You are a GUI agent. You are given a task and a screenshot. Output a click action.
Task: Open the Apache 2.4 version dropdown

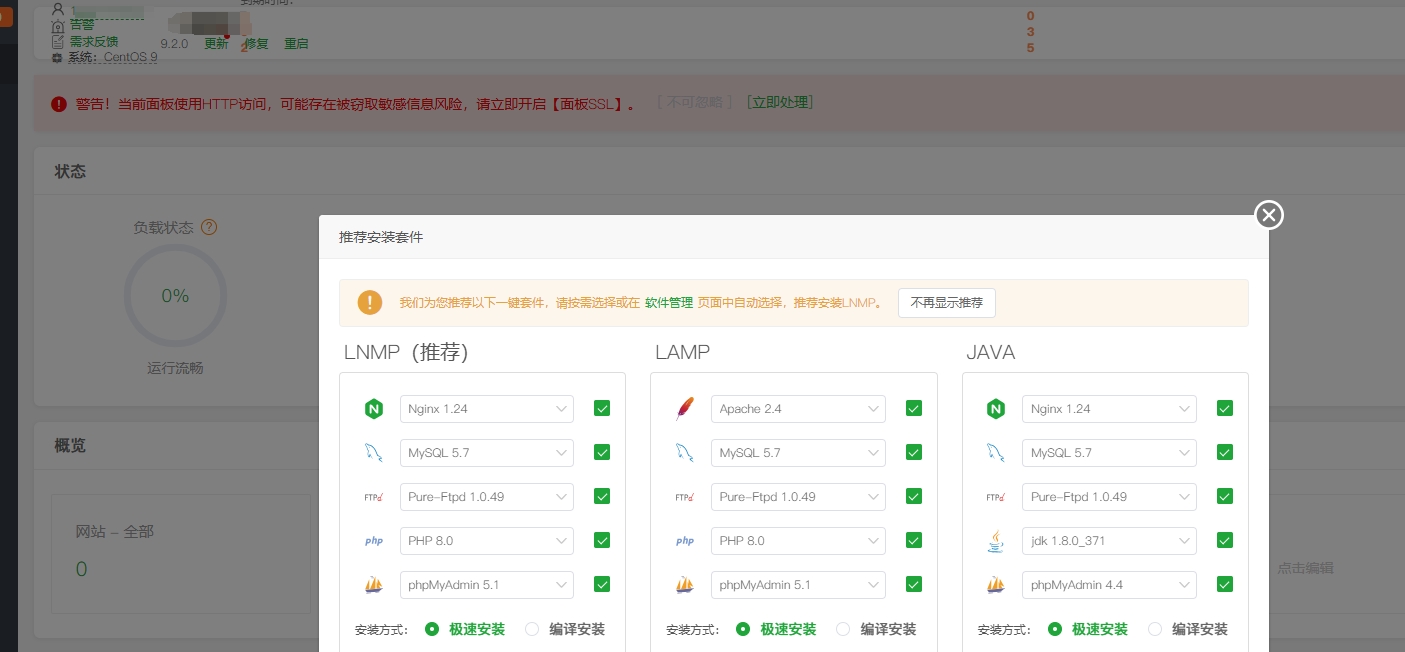point(798,408)
